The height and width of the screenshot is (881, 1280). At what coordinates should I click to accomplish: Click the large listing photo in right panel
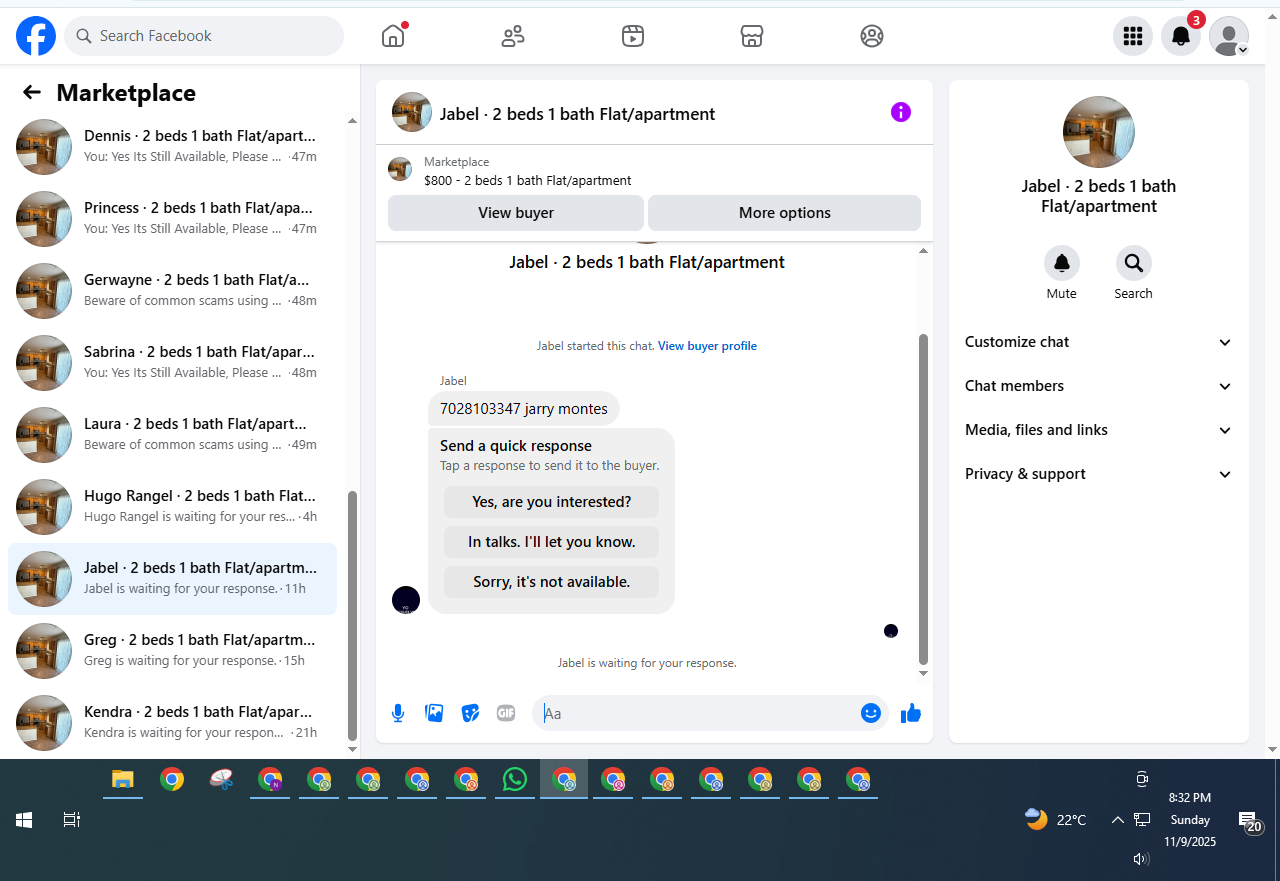coord(1099,132)
